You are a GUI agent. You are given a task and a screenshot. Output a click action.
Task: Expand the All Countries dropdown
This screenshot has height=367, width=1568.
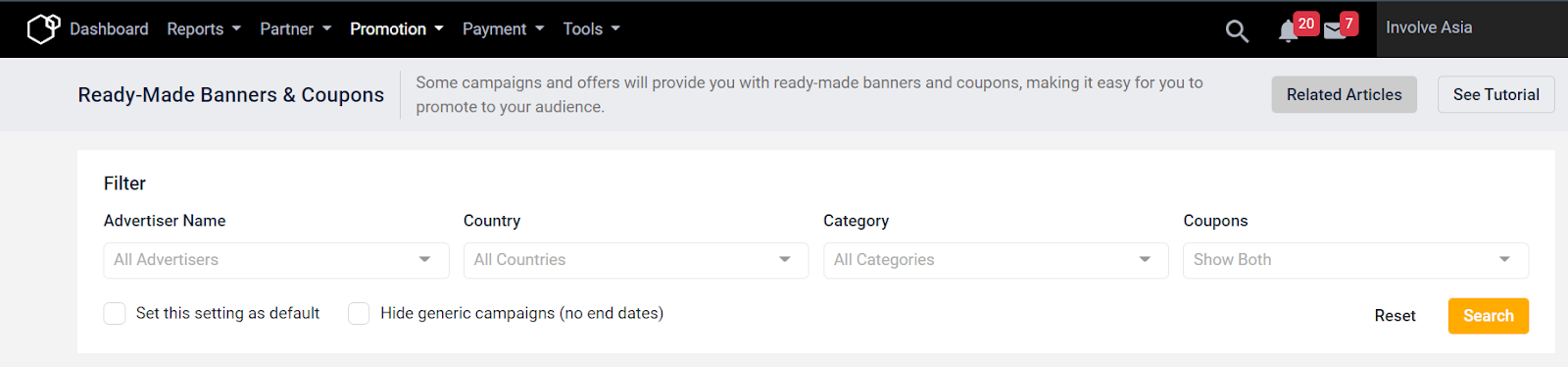coord(636,260)
